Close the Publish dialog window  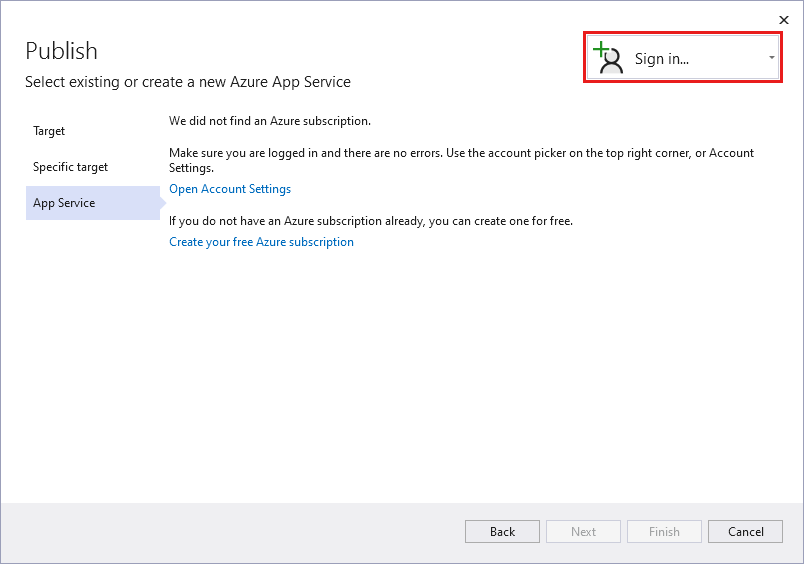(x=784, y=19)
